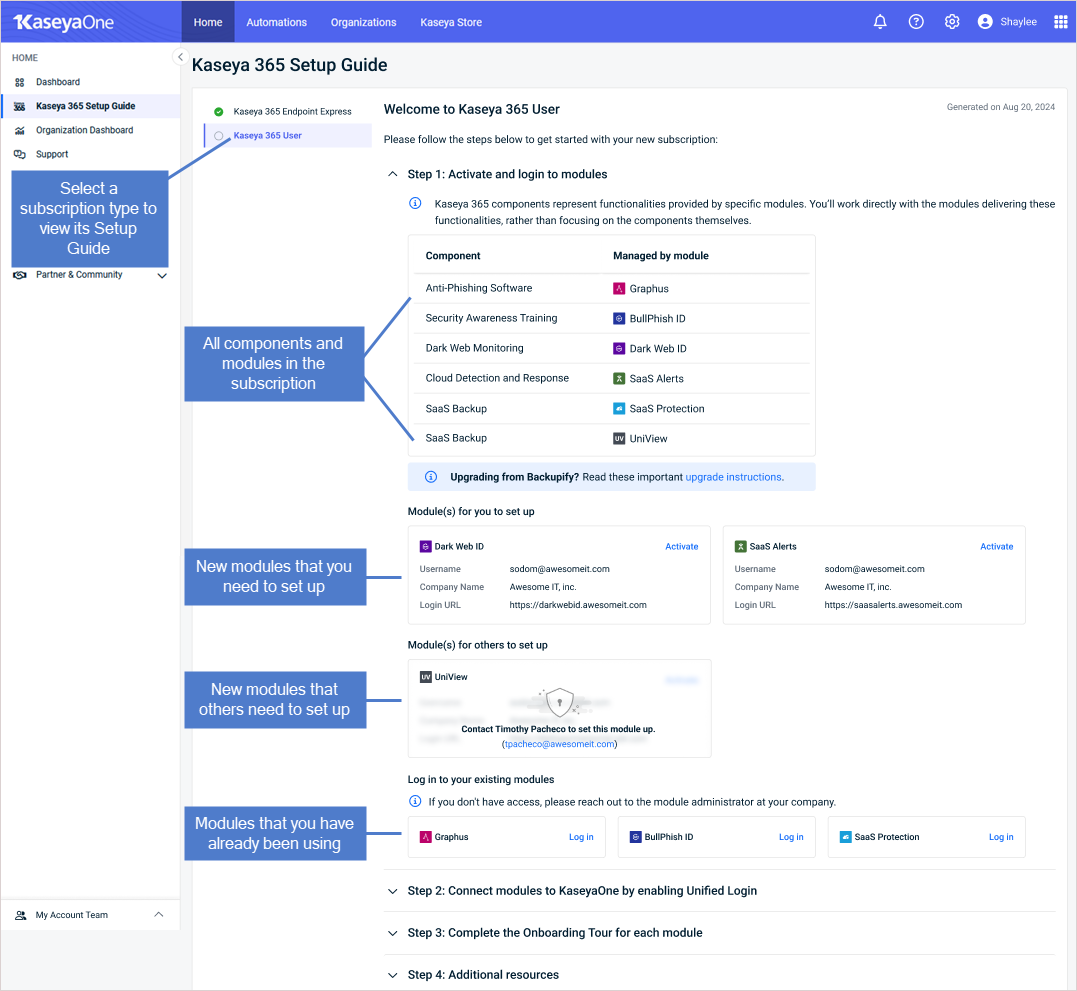
Task: Open the Automations tab
Action: click(276, 22)
